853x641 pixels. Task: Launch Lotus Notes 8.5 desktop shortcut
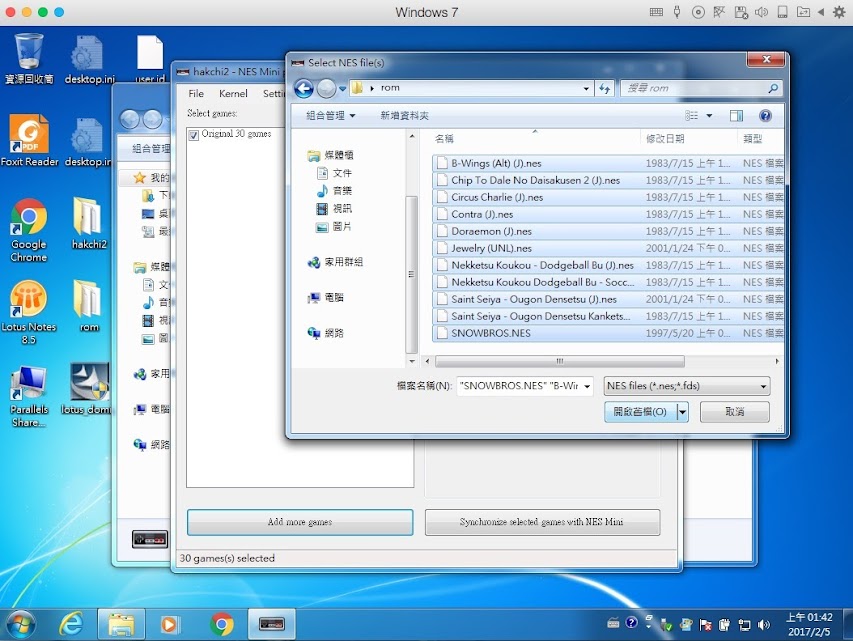click(x=29, y=312)
